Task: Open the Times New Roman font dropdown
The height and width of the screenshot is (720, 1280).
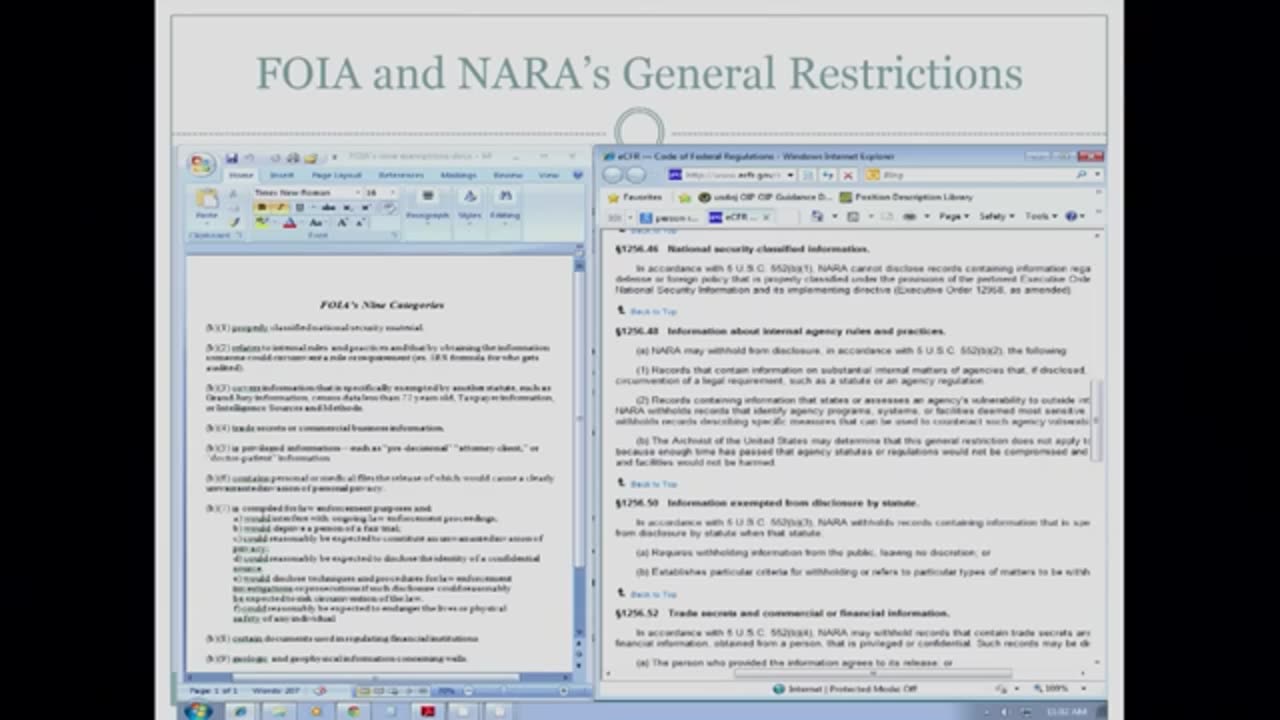Action: 357,193
